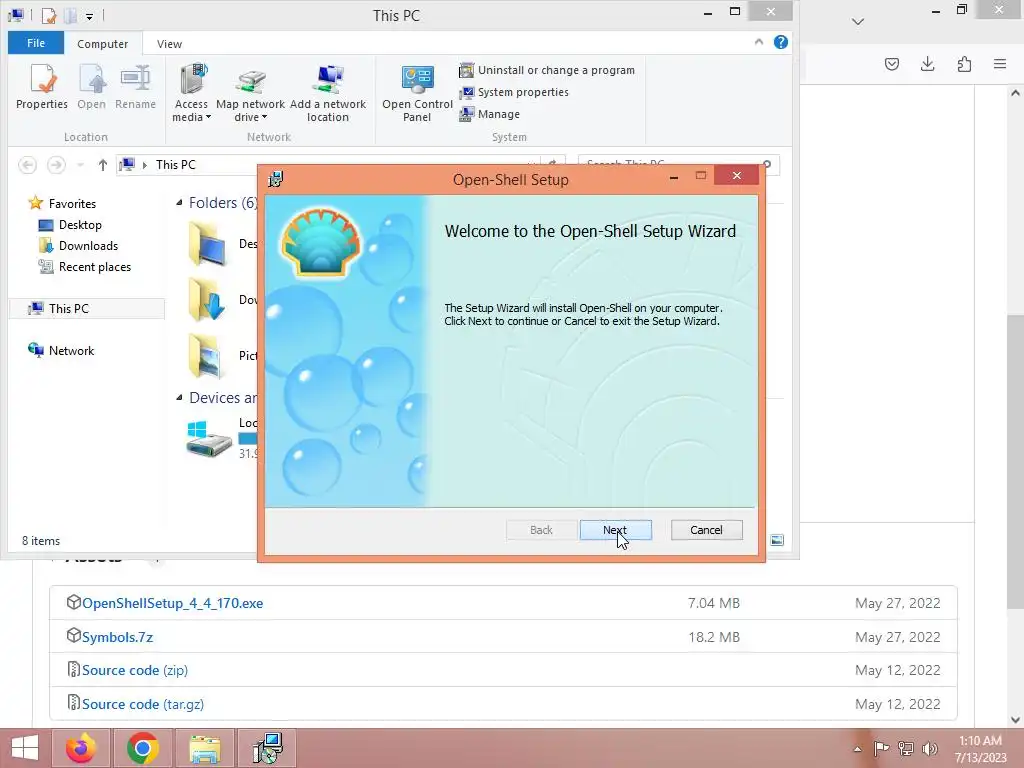Screen dimensions: 1024x768
Task: Open Firefox extensions puzzle icon
Action: pyautogui.click(x=964, y=64)
